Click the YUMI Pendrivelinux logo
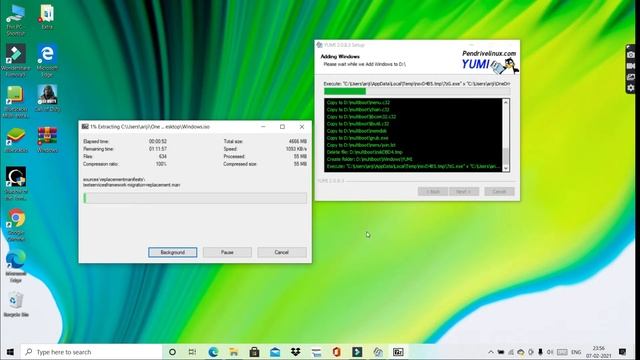This screenshot has width=640, height=360. point(489,62)
